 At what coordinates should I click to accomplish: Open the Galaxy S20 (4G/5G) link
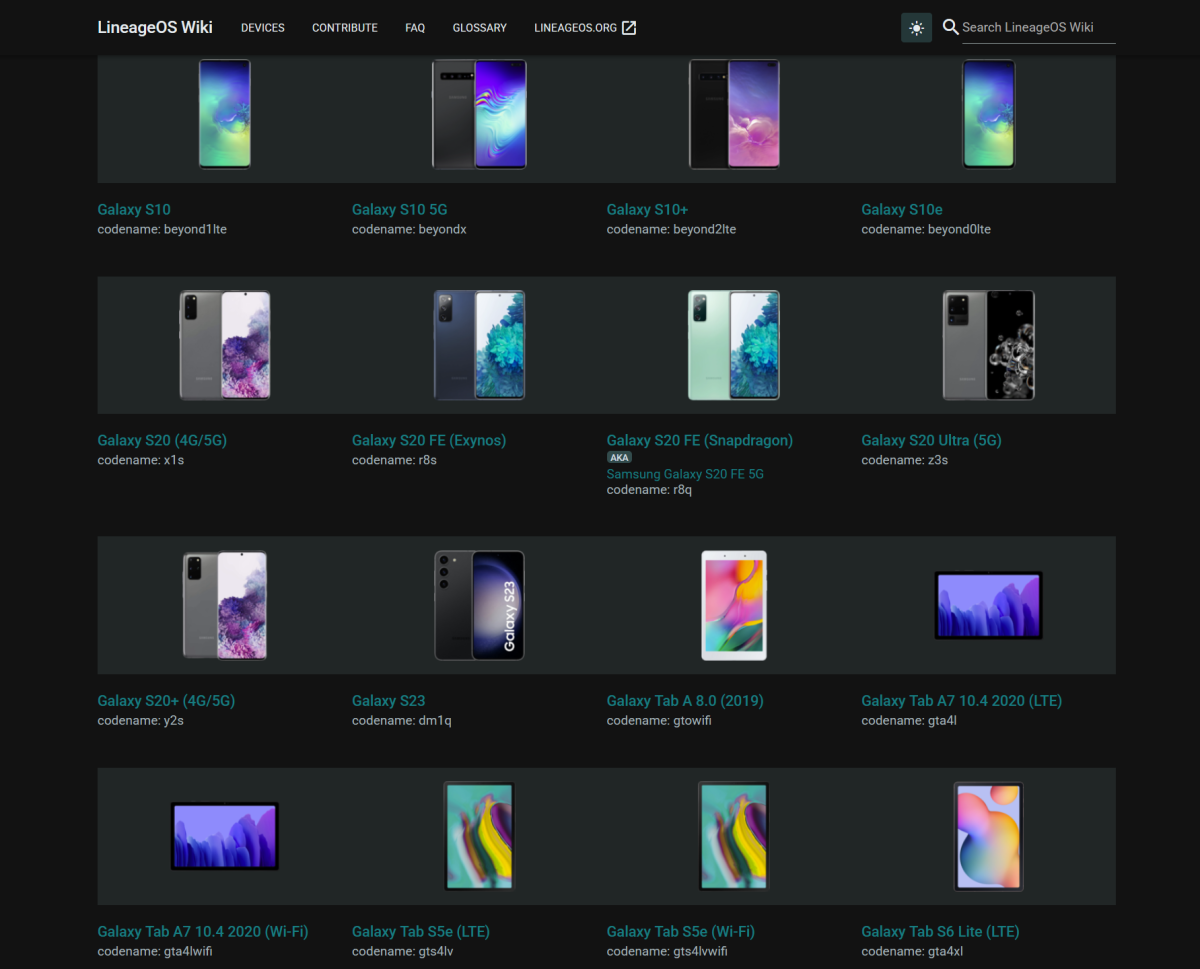162,440
